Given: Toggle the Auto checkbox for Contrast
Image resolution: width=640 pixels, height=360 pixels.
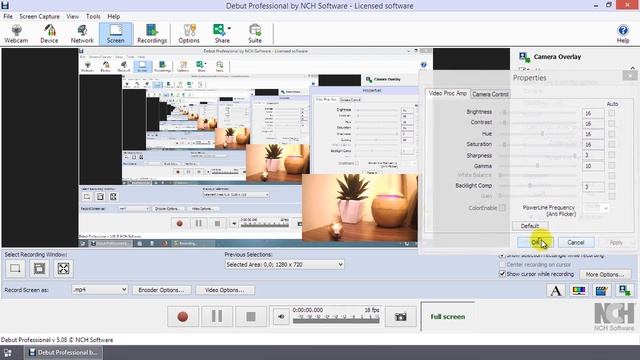Looking at the screenshot, I should [x=611, y=123].
